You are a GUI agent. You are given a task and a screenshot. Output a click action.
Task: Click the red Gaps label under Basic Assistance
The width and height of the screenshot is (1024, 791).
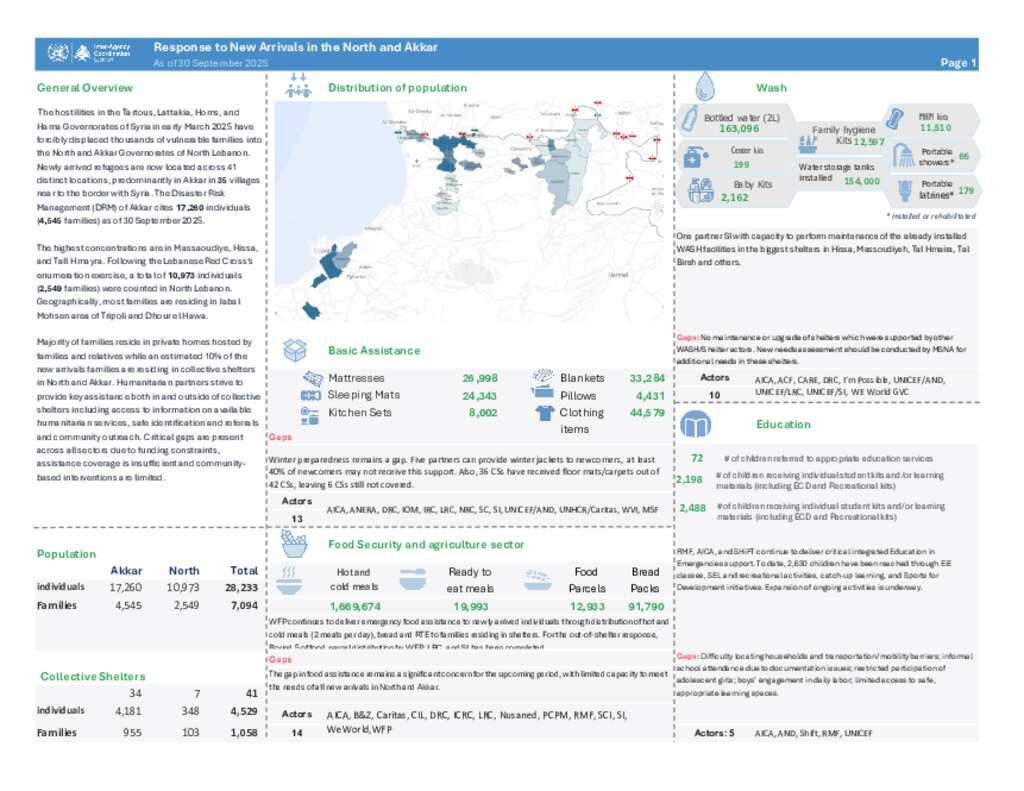point(281,438)
